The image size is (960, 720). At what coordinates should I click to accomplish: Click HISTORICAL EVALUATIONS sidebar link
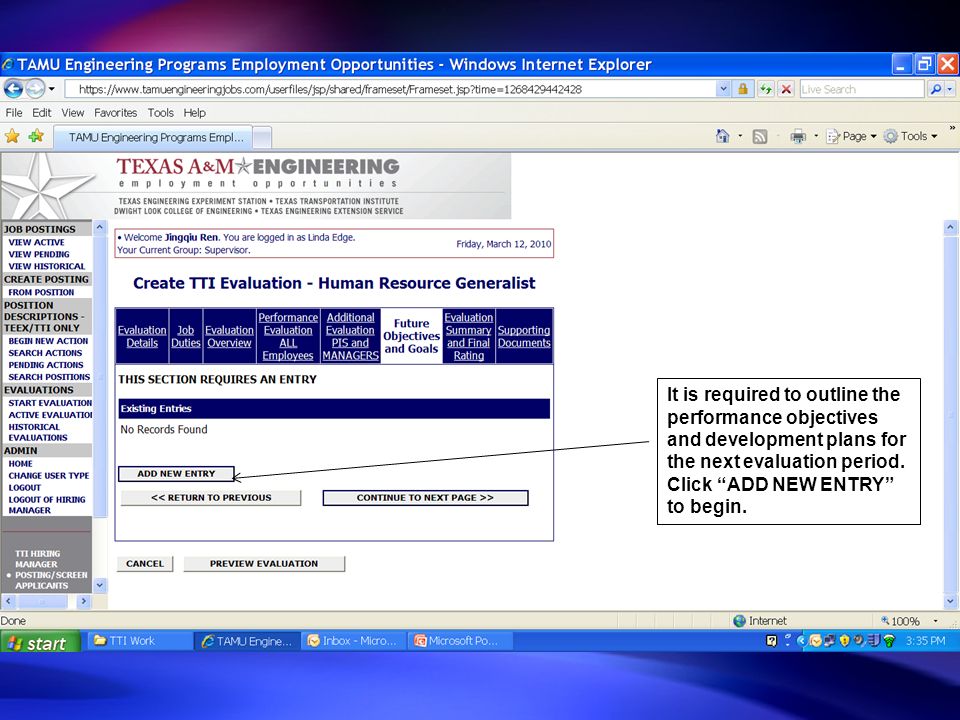pyautogui.click(x=38, y=432)
